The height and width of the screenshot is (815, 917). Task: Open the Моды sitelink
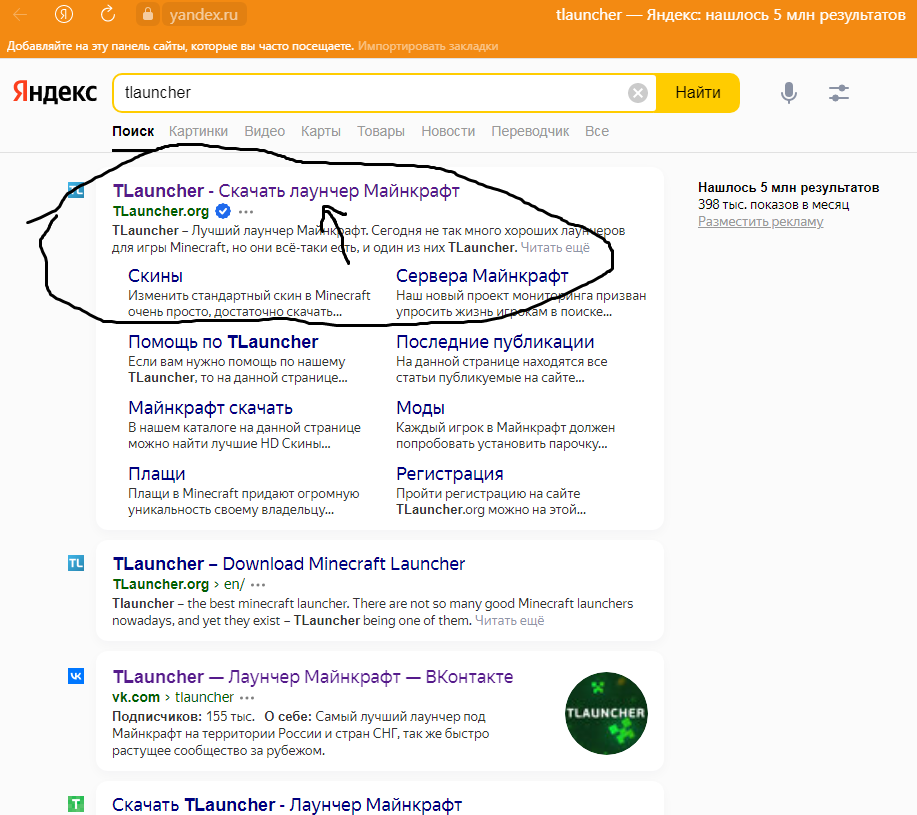(x=420, y=408)
